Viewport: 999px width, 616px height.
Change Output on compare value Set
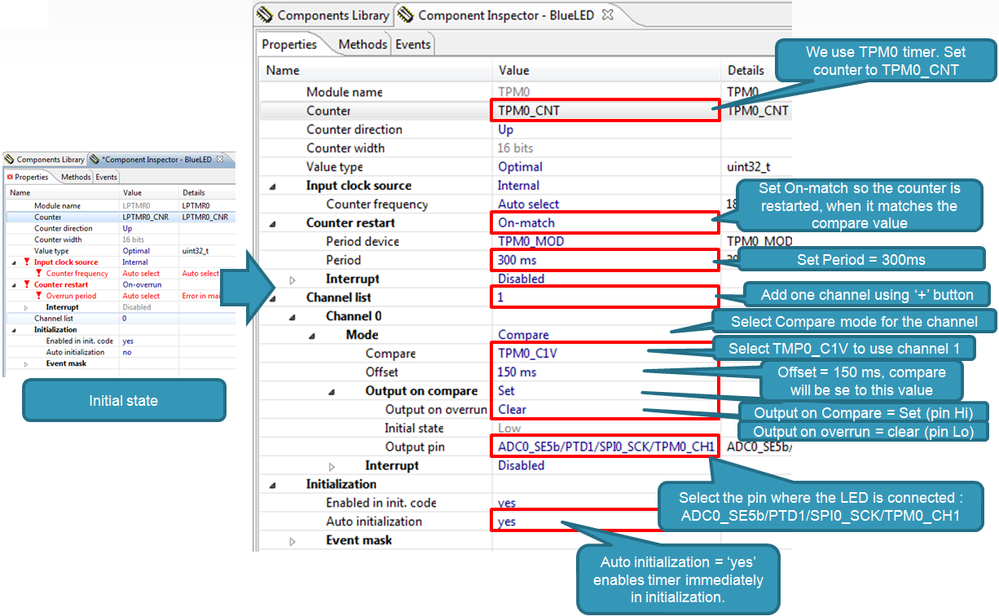point(506,390)
